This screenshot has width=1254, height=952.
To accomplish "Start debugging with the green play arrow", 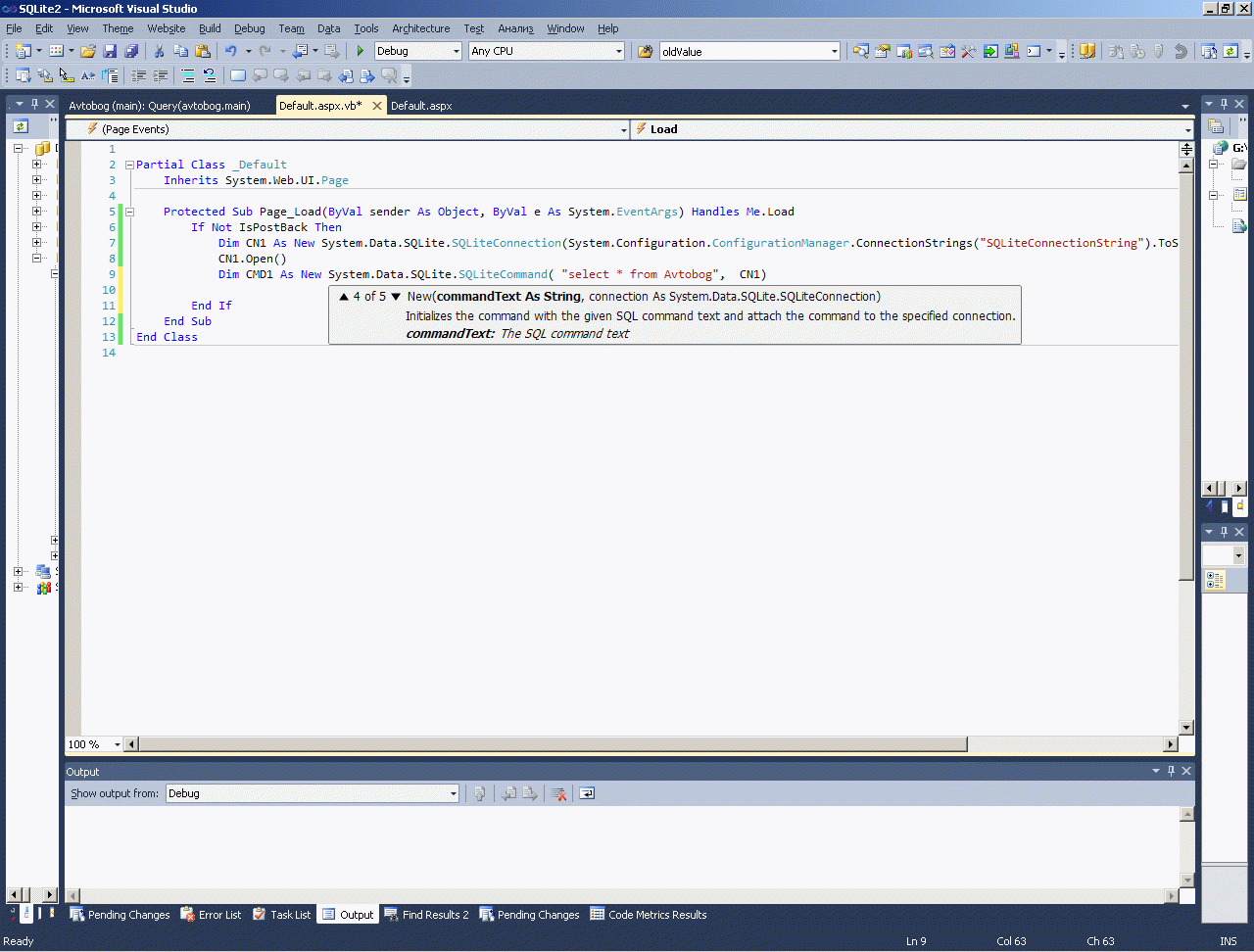I will 361,51.
